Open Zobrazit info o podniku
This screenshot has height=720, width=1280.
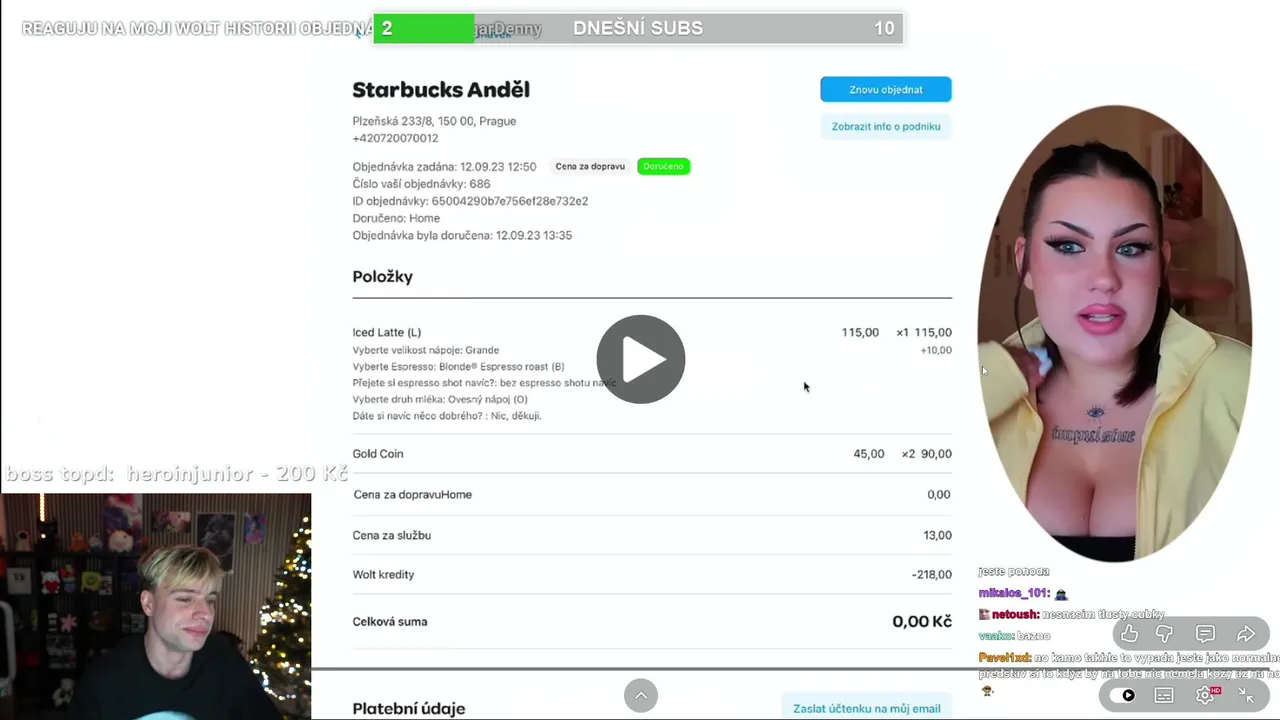[x=886, y=126]
